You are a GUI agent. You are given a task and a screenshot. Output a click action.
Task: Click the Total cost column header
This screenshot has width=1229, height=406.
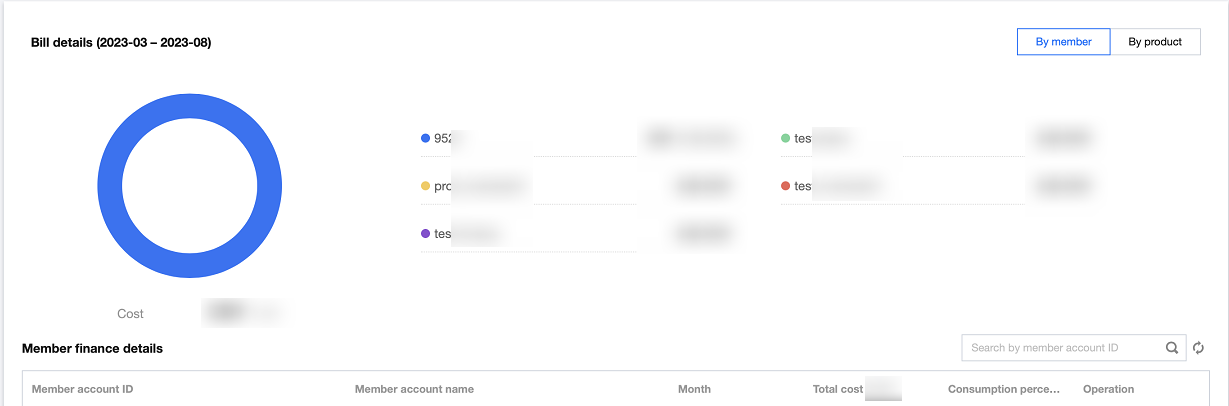pyautogui.click(x=838, y=389)
